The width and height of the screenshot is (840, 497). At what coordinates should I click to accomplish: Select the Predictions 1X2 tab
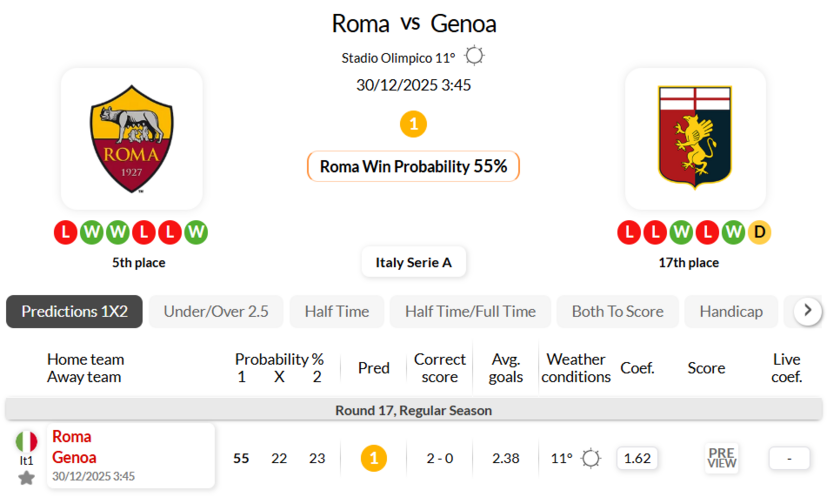point(74,311)
